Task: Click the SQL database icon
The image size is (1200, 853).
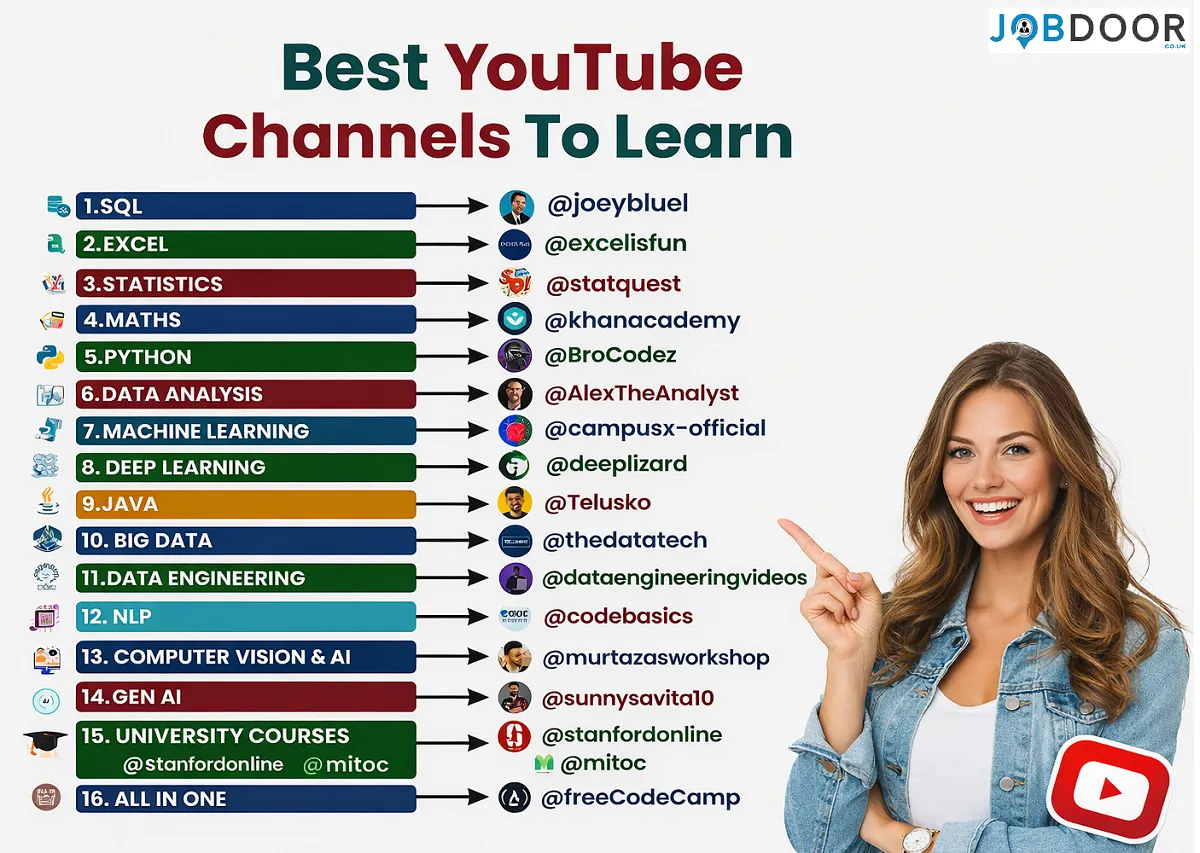Action: coord(55,204)
